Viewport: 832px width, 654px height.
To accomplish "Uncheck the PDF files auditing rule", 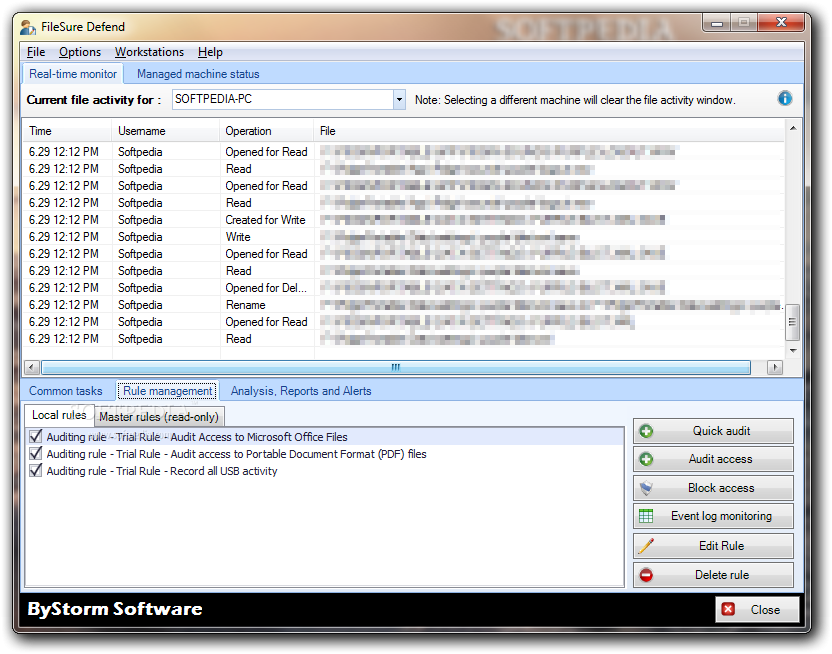I will 36,454.
